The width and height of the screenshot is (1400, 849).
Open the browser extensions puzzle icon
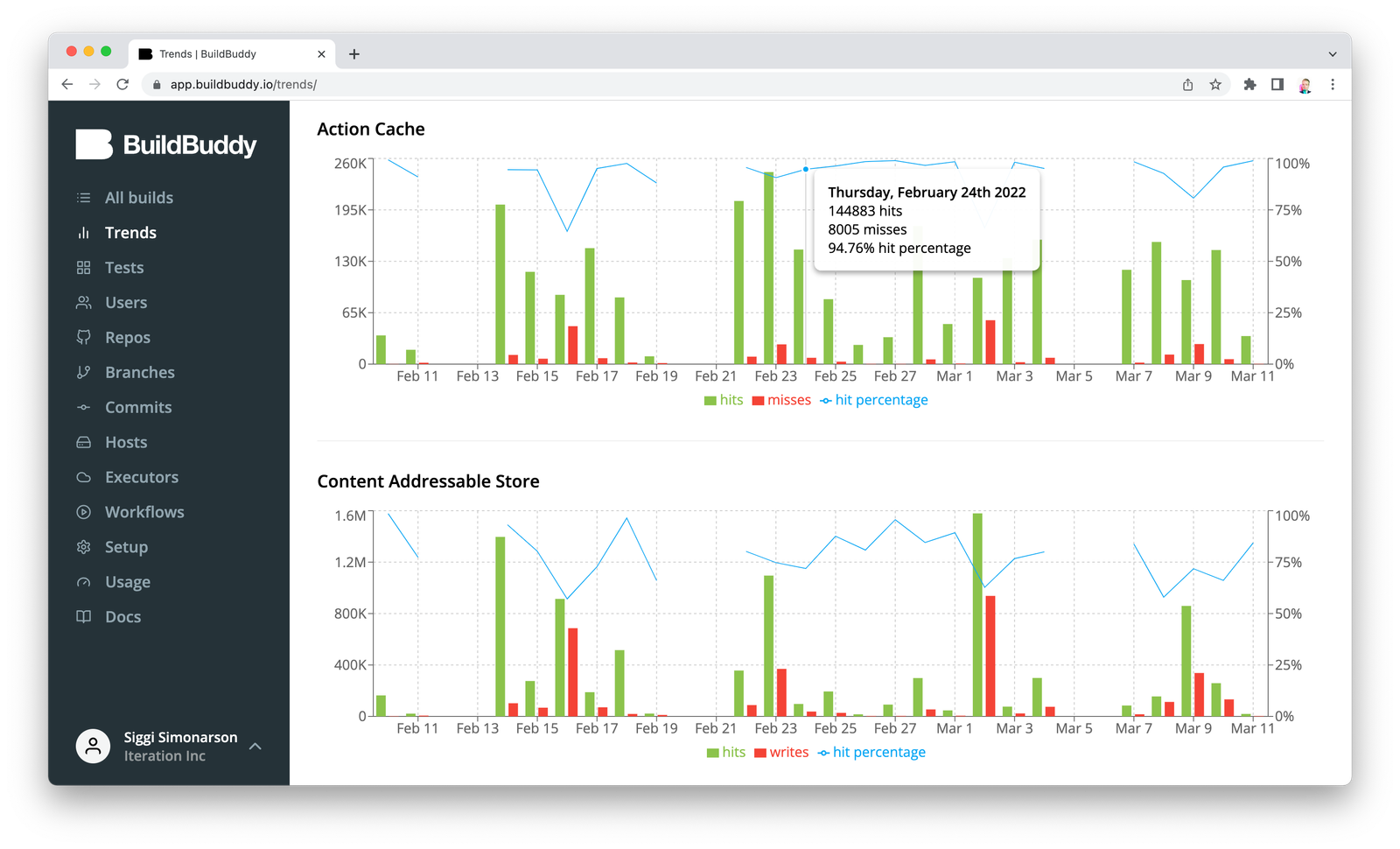click(1249, 85)
